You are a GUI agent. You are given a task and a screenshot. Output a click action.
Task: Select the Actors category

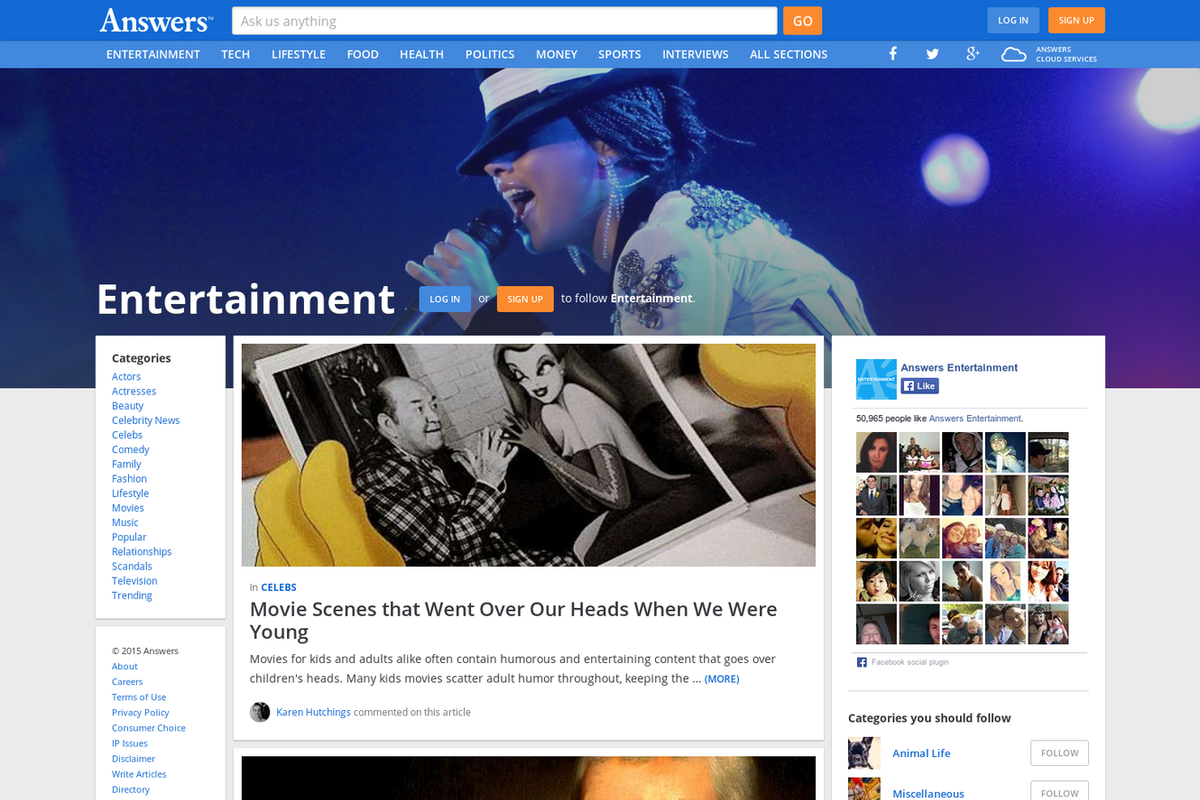tap(126, 377)
